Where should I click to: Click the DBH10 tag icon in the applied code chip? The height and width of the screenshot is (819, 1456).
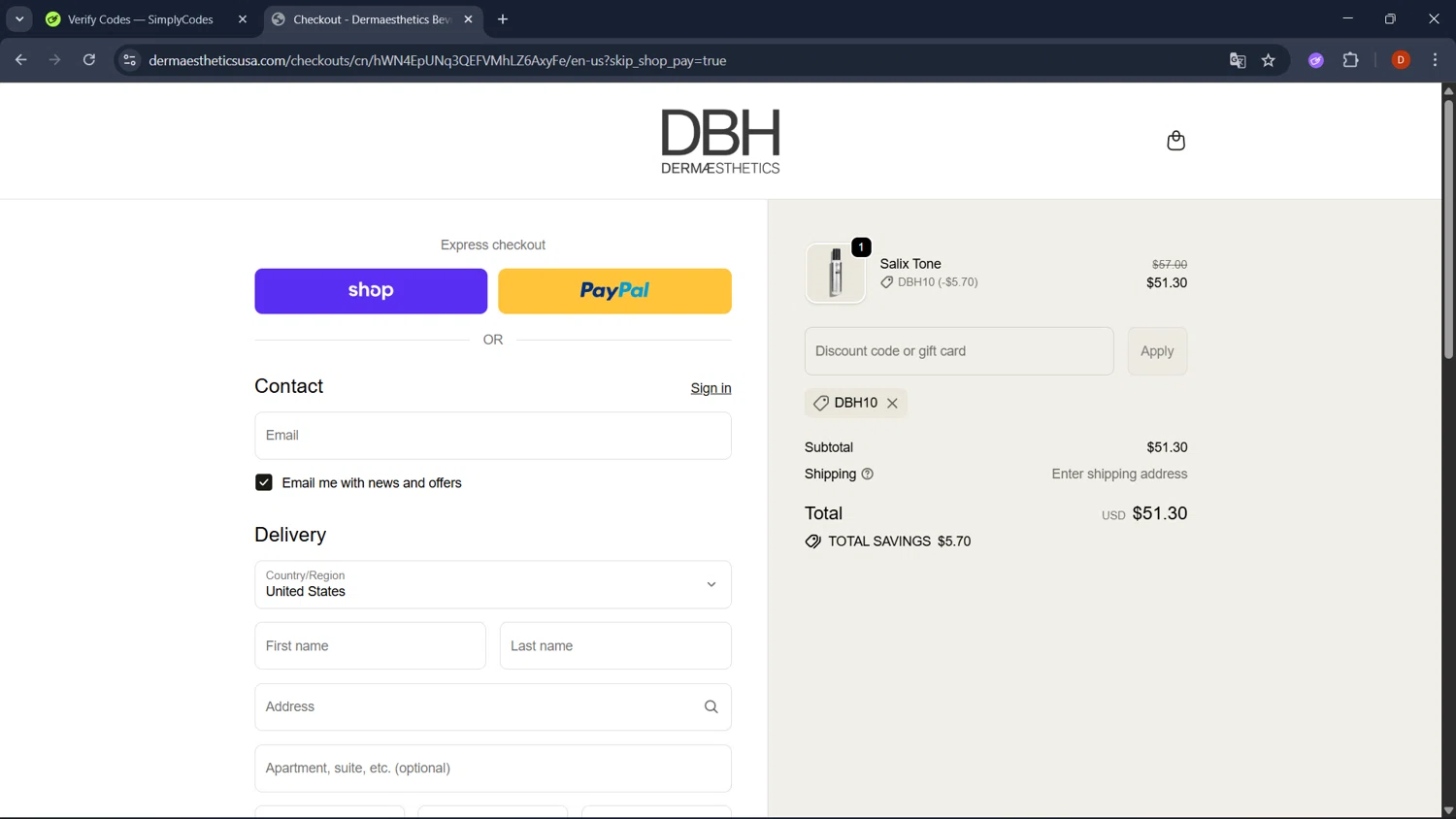point(821,403)
